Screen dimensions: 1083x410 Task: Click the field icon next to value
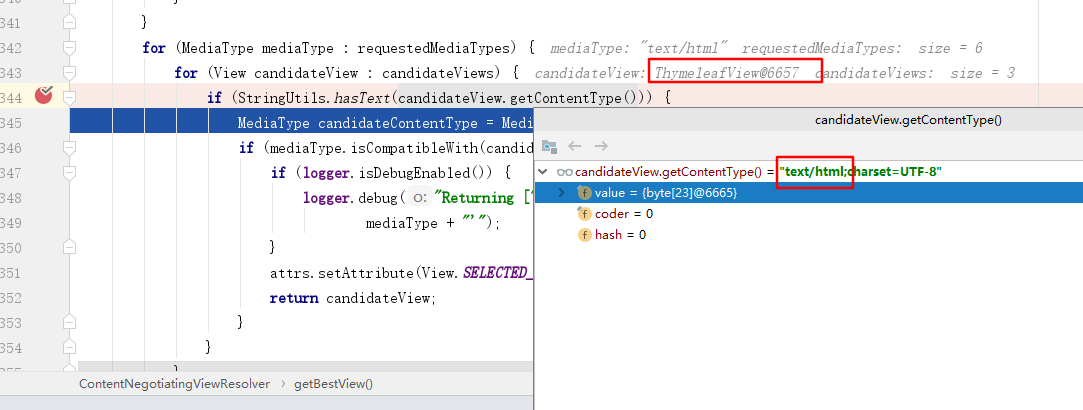pyautogui.click(x=584, y=192)
